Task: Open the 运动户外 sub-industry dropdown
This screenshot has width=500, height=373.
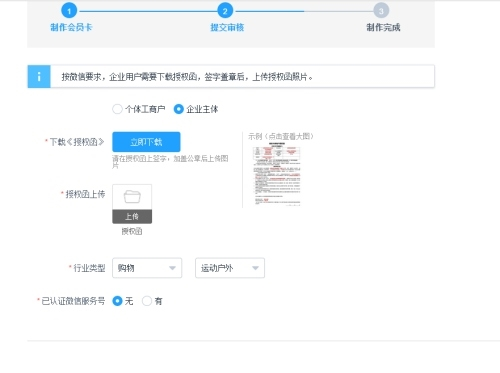Action: click(230, 268)
